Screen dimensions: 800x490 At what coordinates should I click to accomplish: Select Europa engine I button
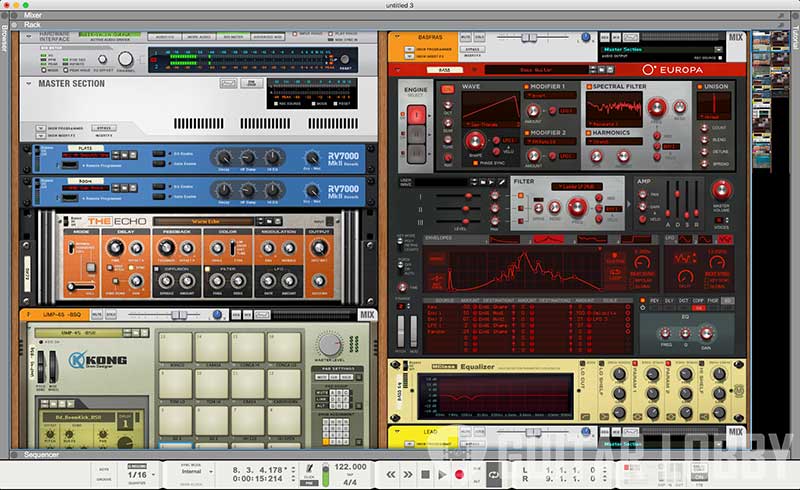(416, 114)
